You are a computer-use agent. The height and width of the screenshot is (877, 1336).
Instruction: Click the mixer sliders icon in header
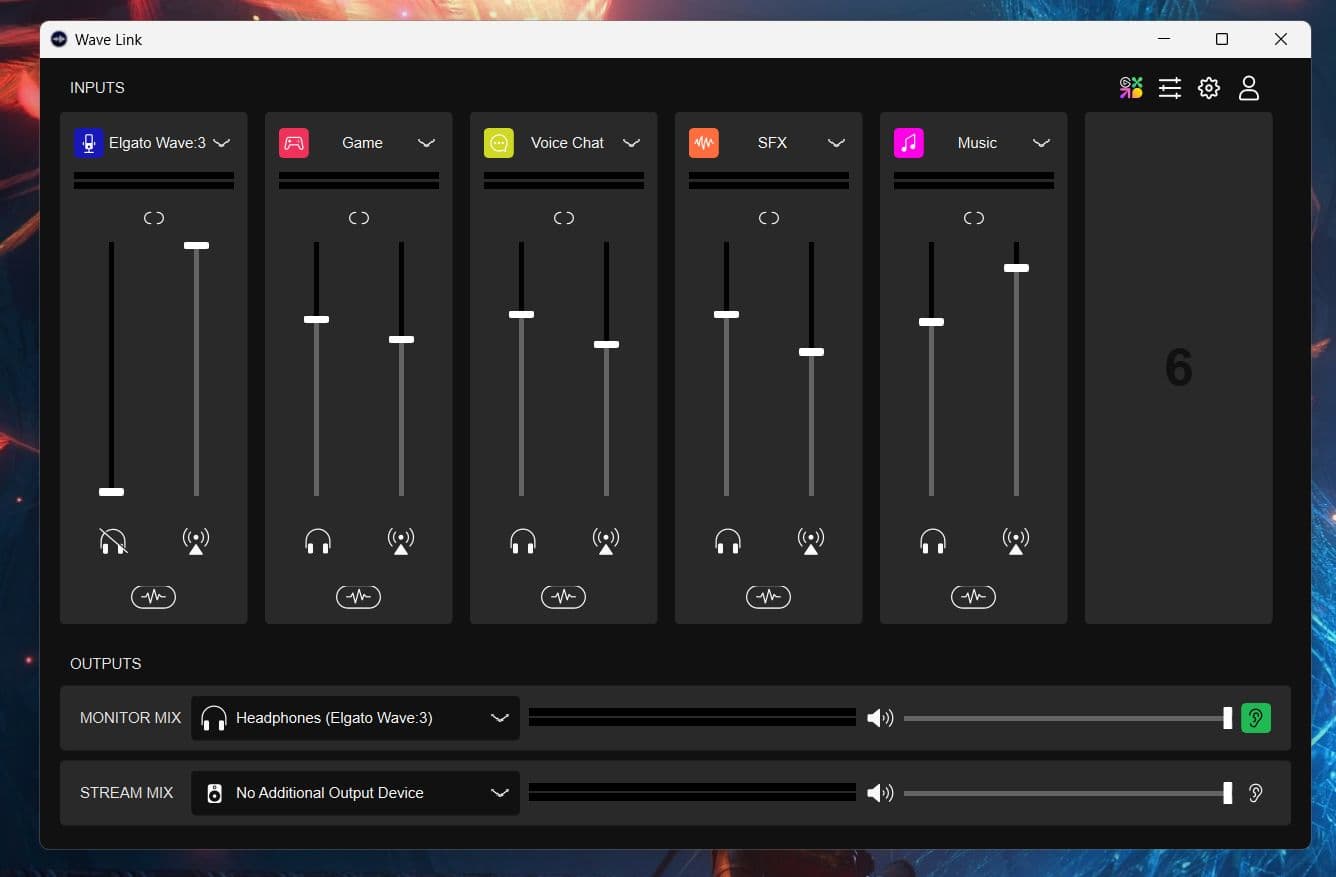[1170, 88]
